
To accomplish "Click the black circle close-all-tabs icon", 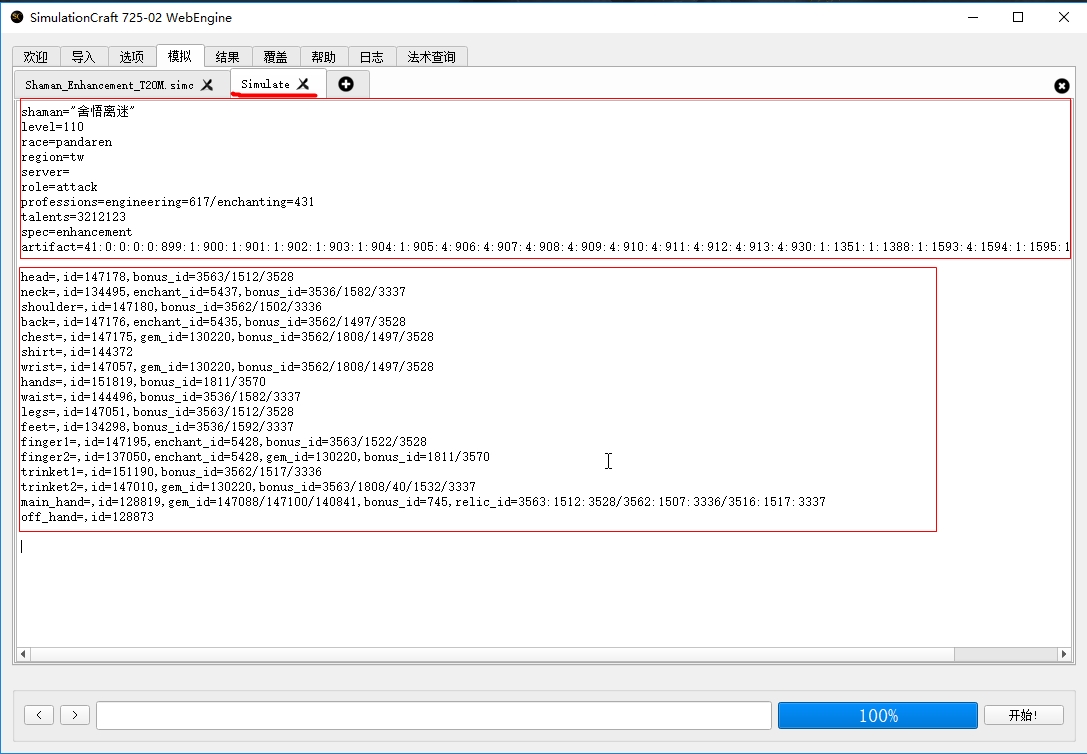I will pos(1061,86).
